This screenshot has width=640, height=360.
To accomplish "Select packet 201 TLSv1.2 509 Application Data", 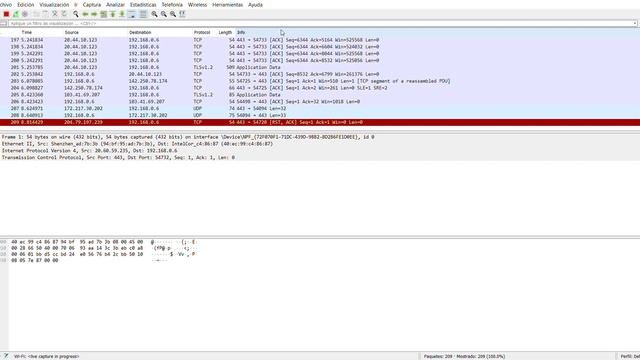I will click(320, 67).
